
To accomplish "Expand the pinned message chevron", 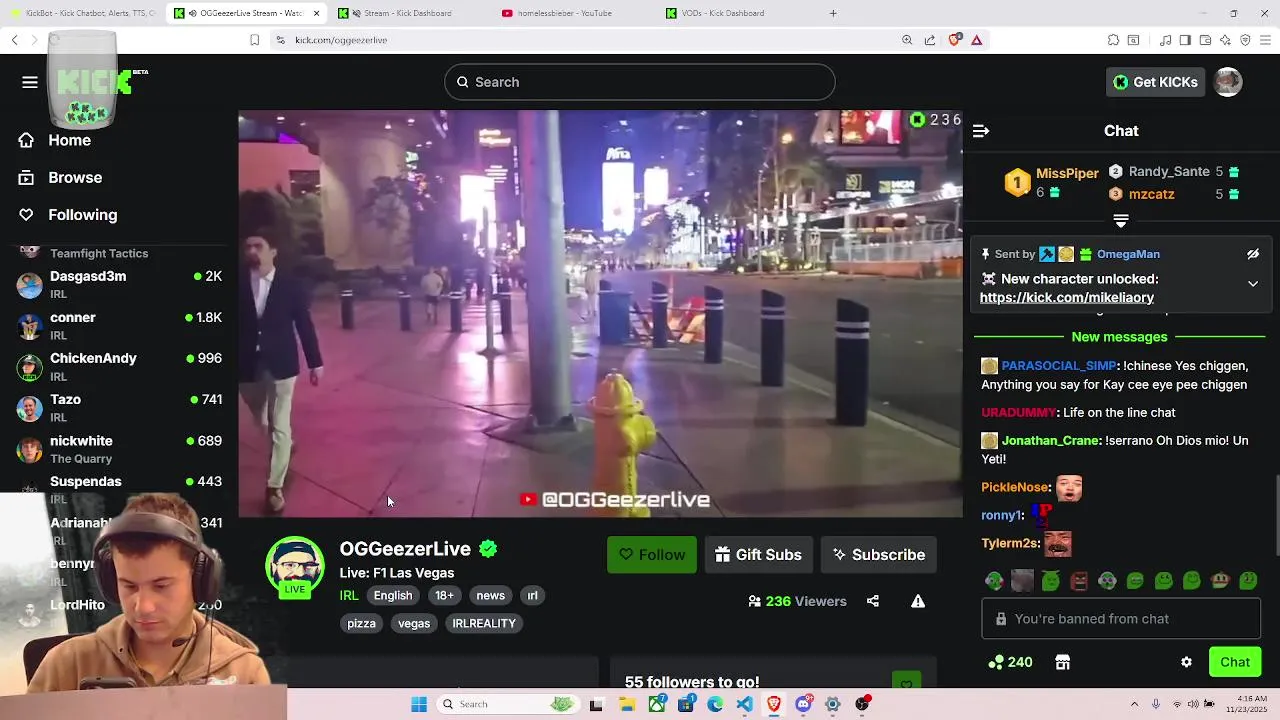I will [x=1252, y=284].
